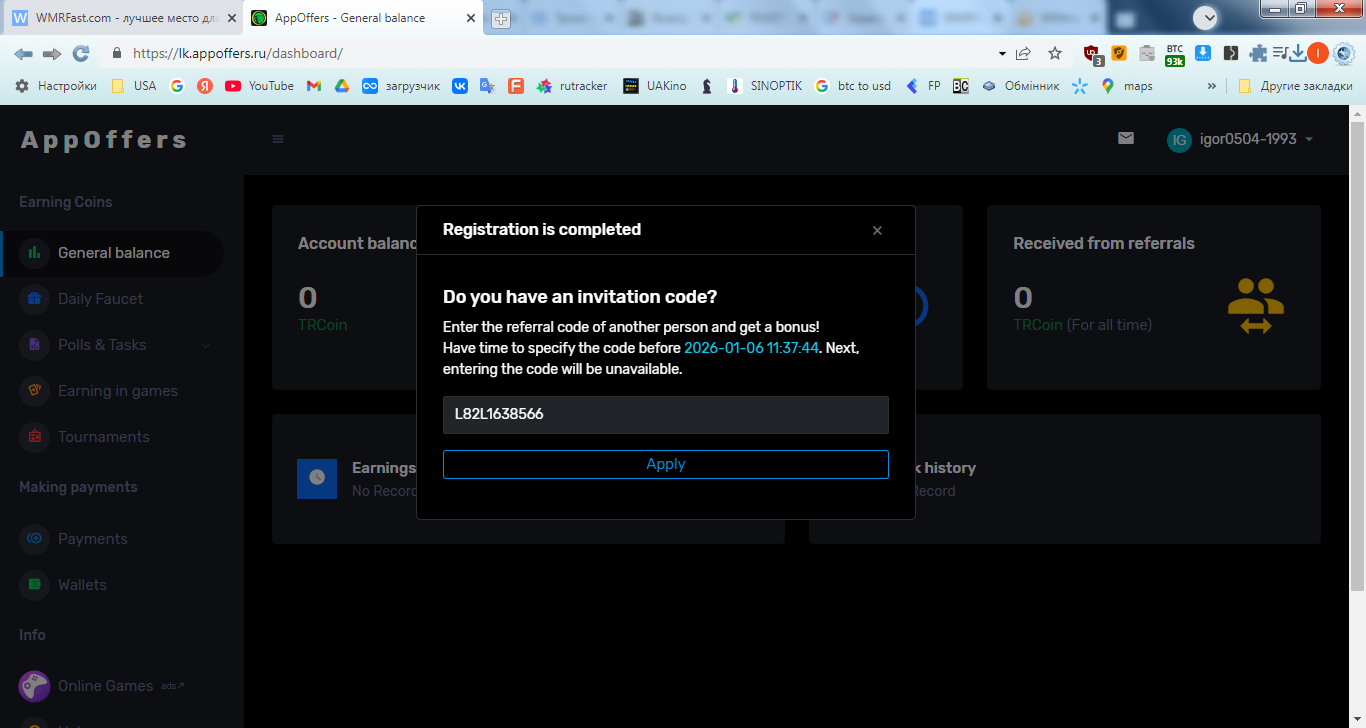Go to the Tournaments page
Screen dimensions: 1366x728
103,437
